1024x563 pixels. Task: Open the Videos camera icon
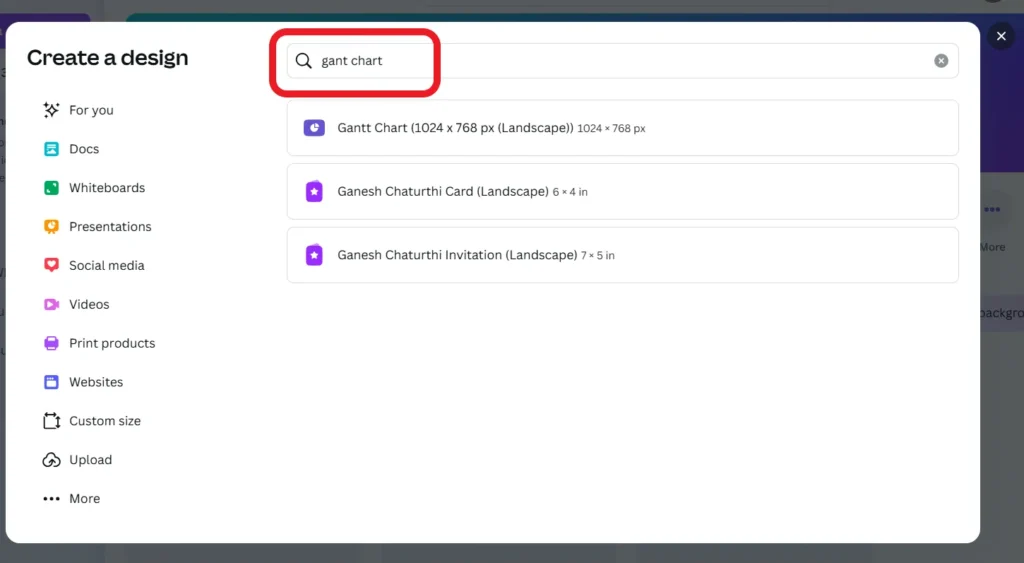(51, 304)
